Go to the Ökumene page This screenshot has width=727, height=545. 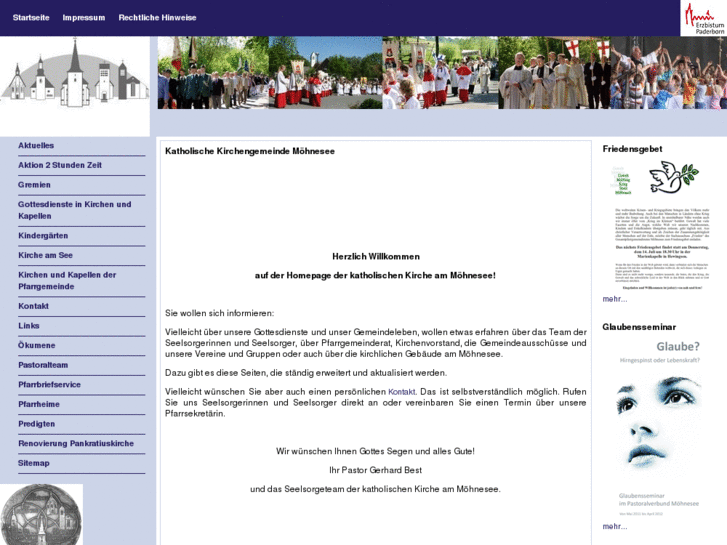click(x=37, y=345)
